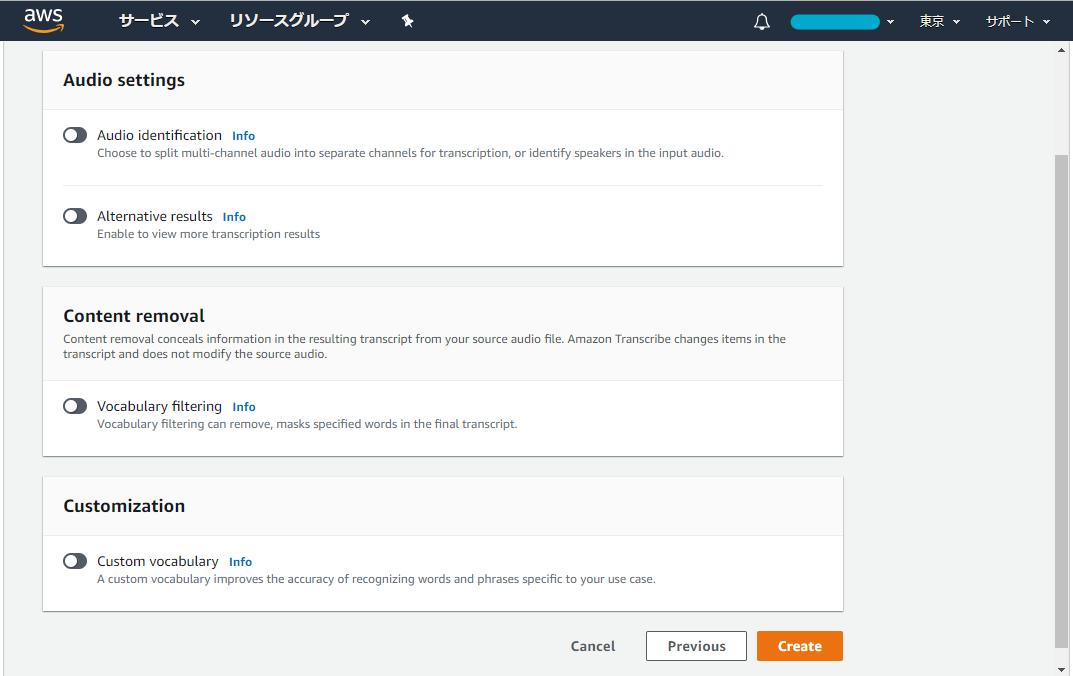1073x676 pixels.
Task: Click the Vocabulary filtering description text
Action: pos(307,424)
